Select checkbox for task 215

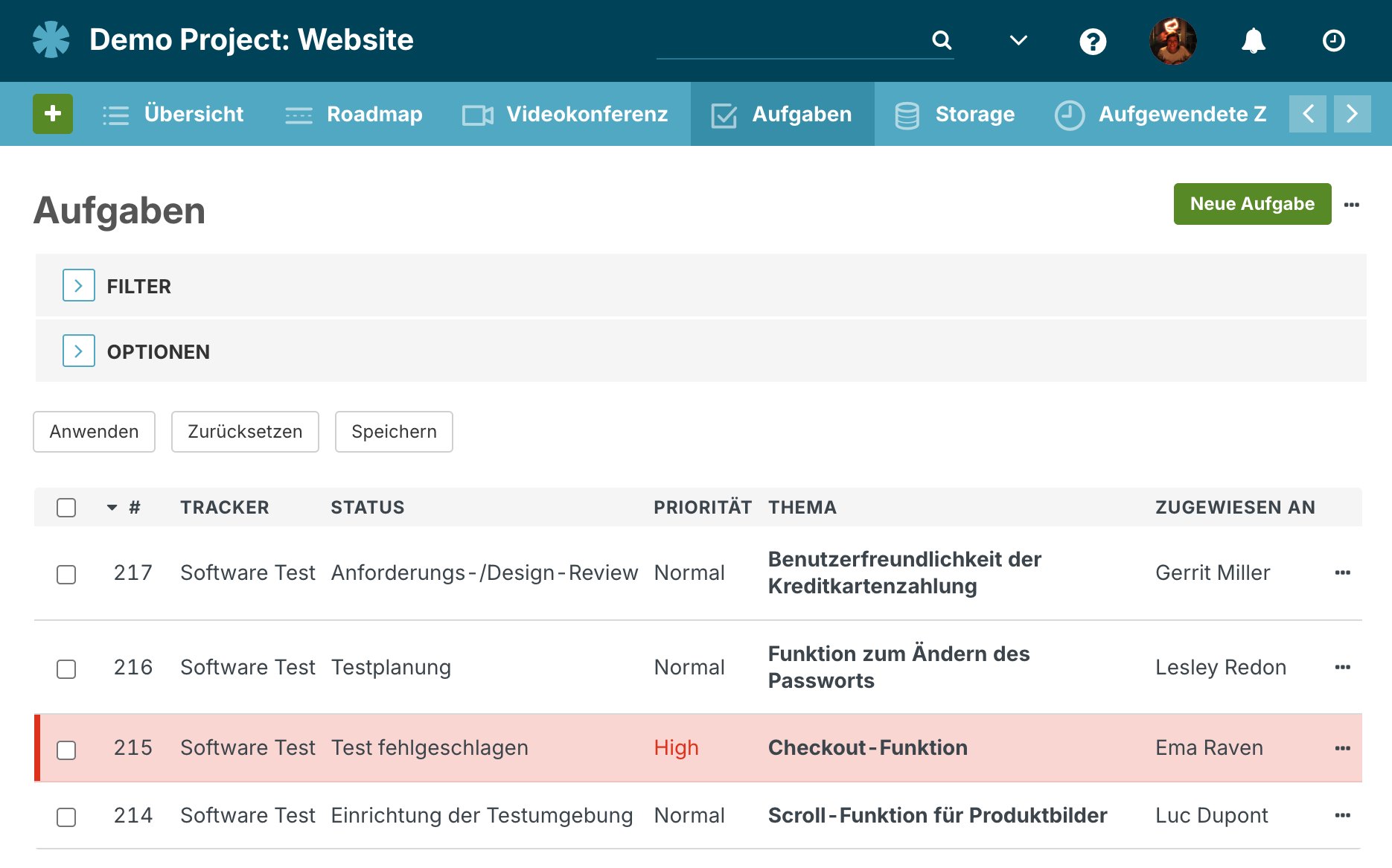(66, 750)
